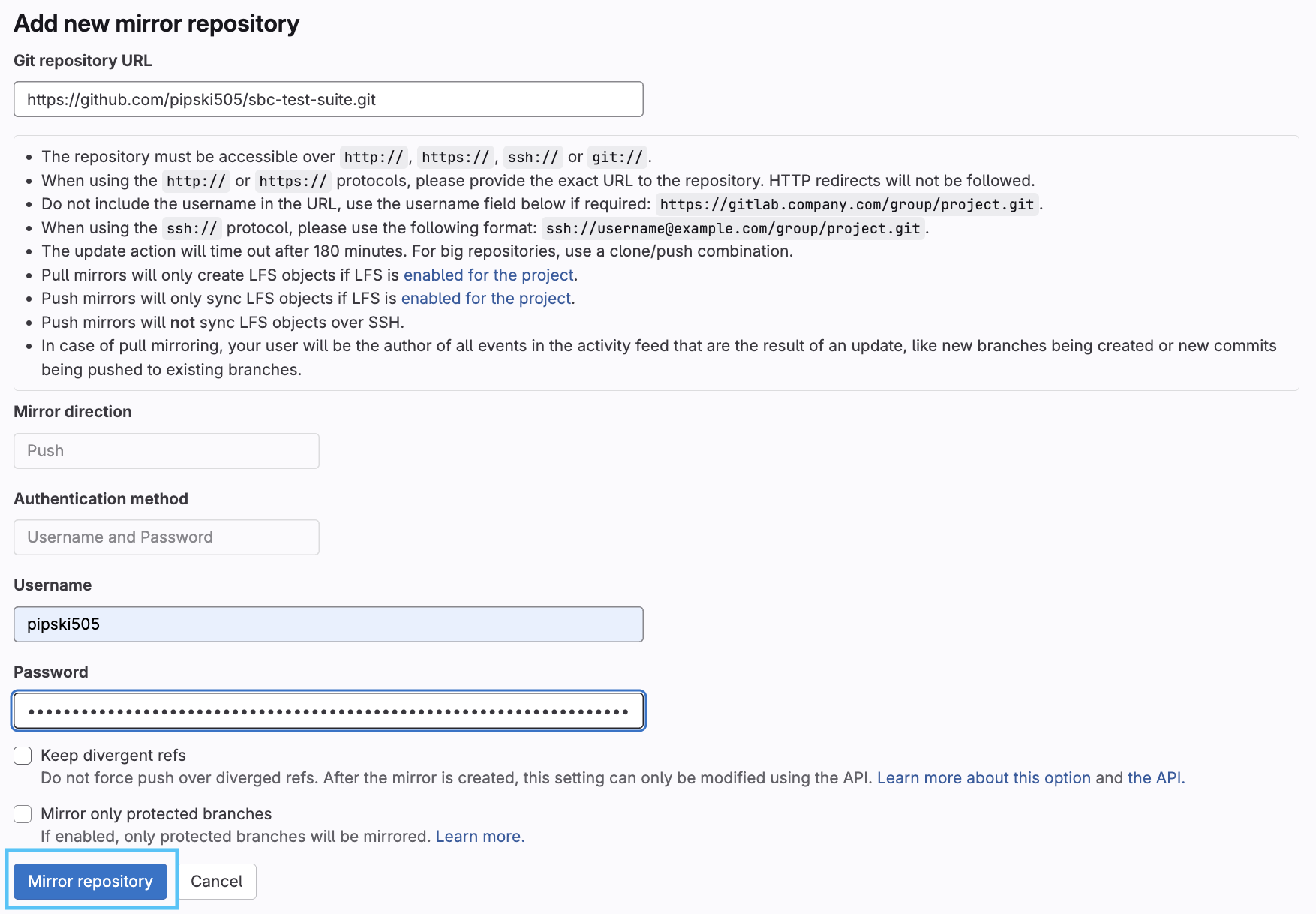The width and height of the screenshot is (1316, 914).
Task: Select the Password input field
Action: tap(329, 711)
